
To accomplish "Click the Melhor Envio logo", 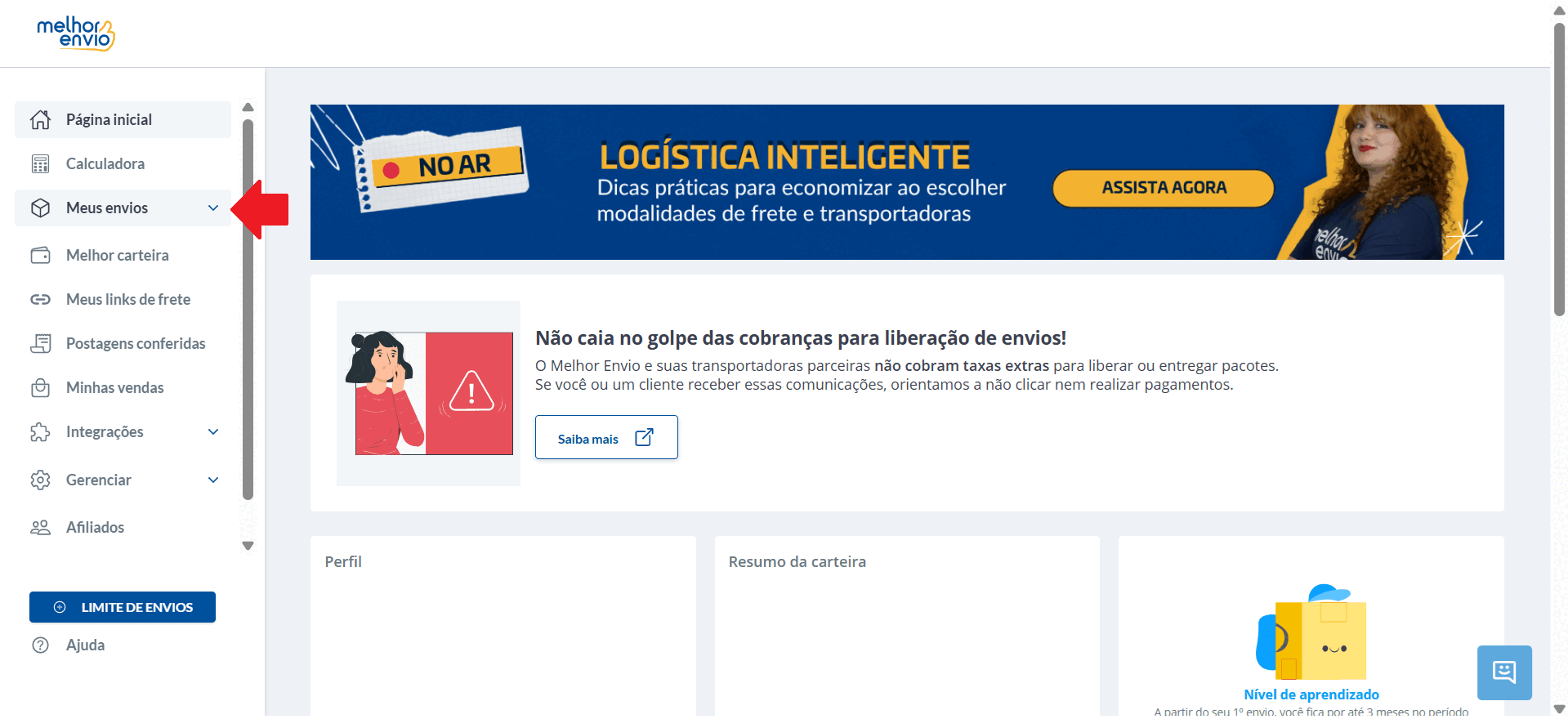I will pyautogui.click(x=76, y=33).
